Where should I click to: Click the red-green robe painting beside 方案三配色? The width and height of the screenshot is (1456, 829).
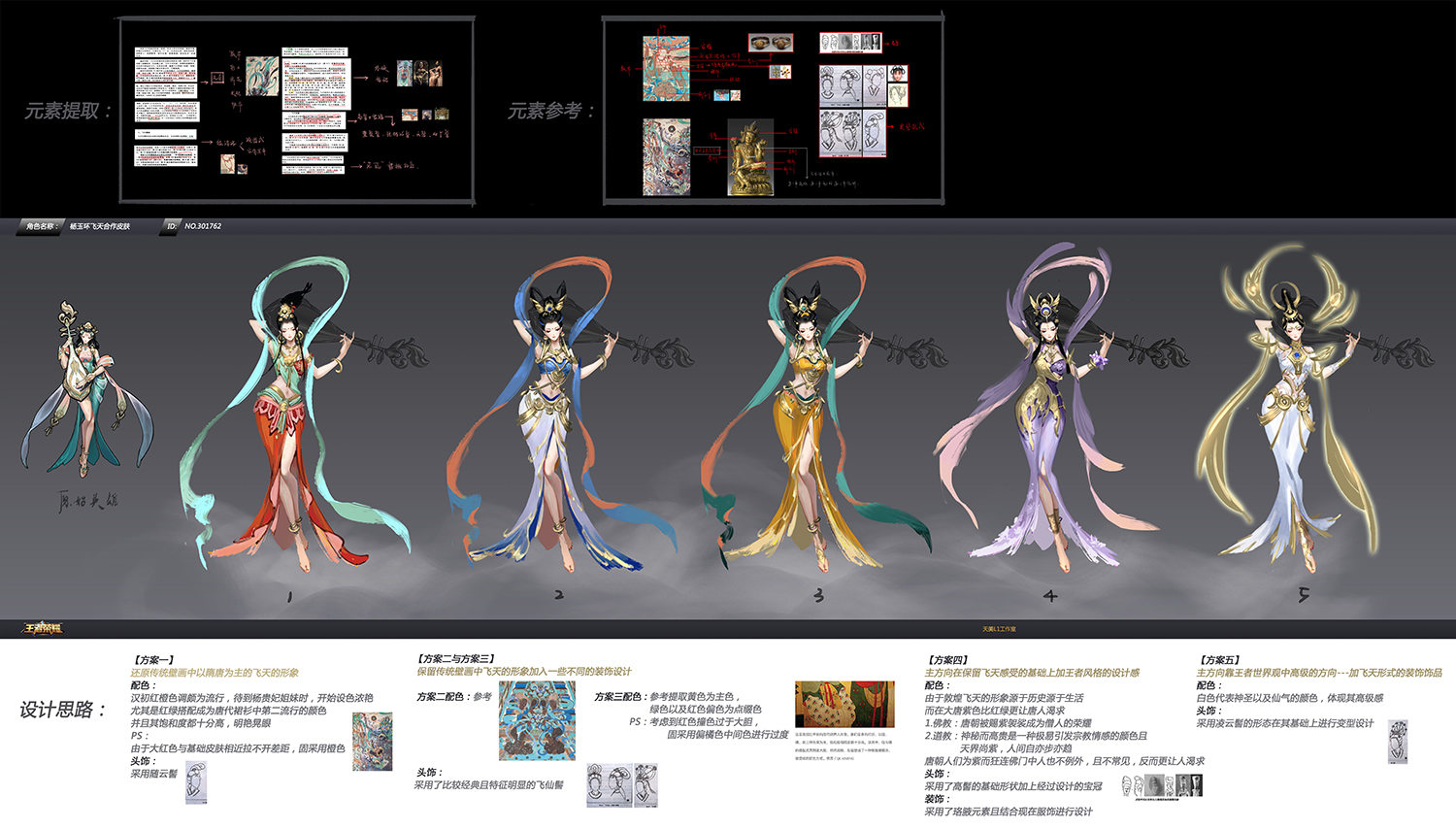pyautogui.click(x=844, y=704)
